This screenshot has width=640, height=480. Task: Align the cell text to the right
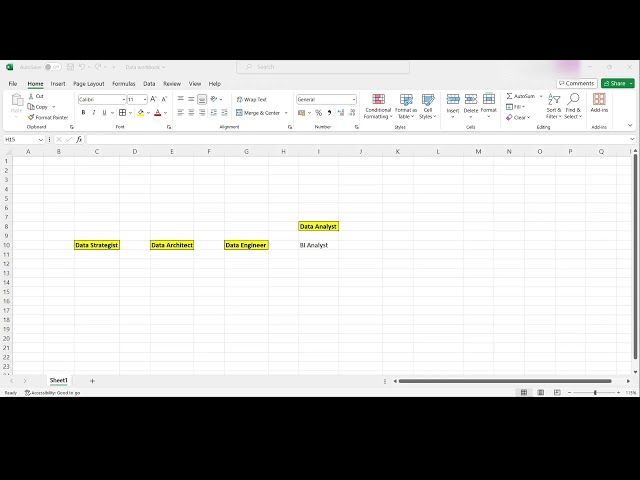click(202, 113)
